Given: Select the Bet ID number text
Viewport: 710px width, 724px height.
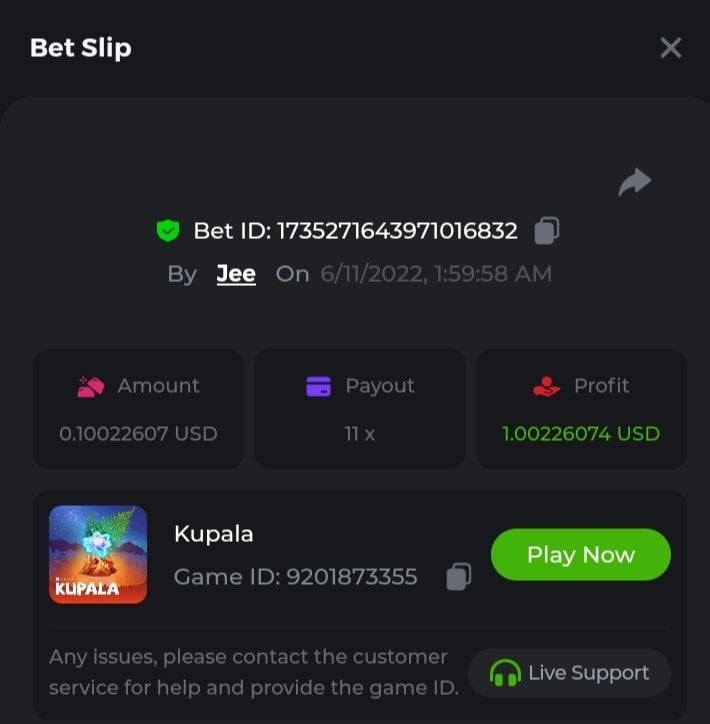Looking at the screenshot, I should pos(396,232).
